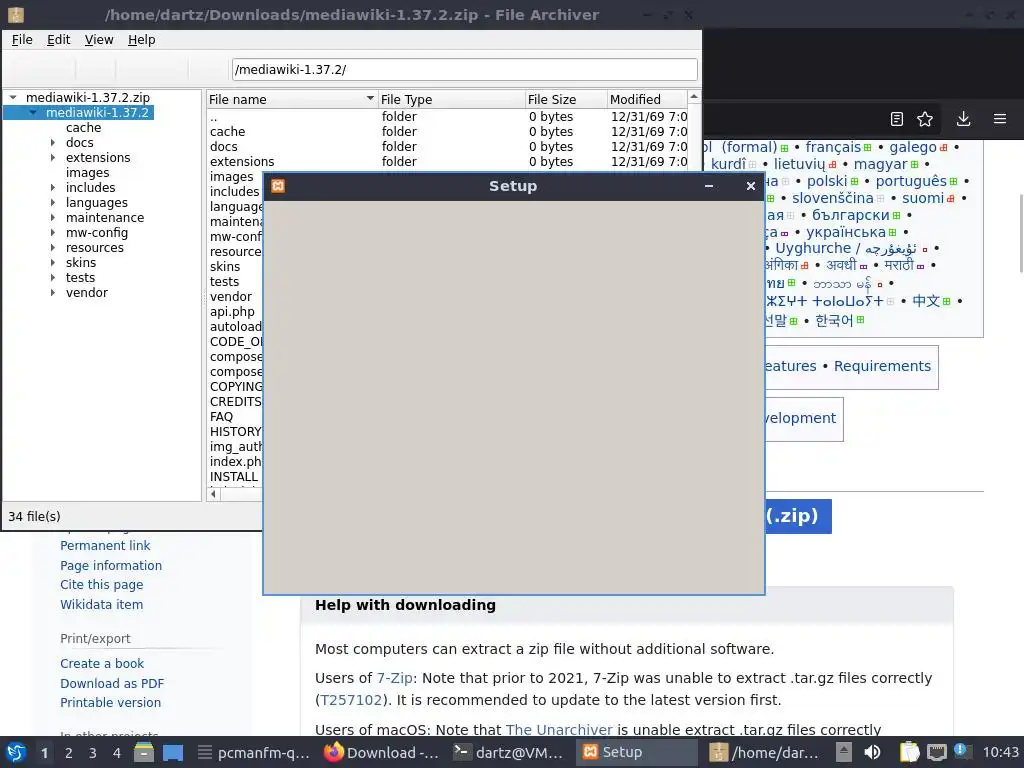Open the Cite this page link
The height and width of the screenshot is (768, 1024).
point(101,584)
